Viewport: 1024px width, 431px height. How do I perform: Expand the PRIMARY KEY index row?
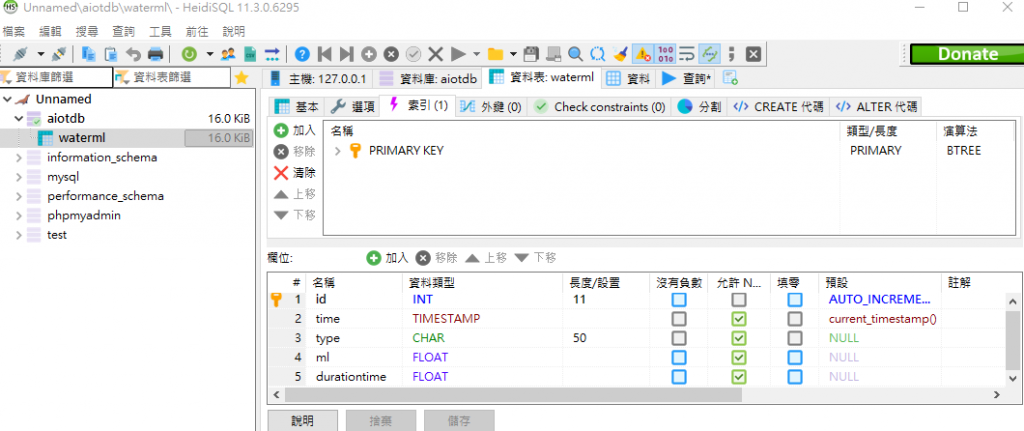[x=338, y=151]
